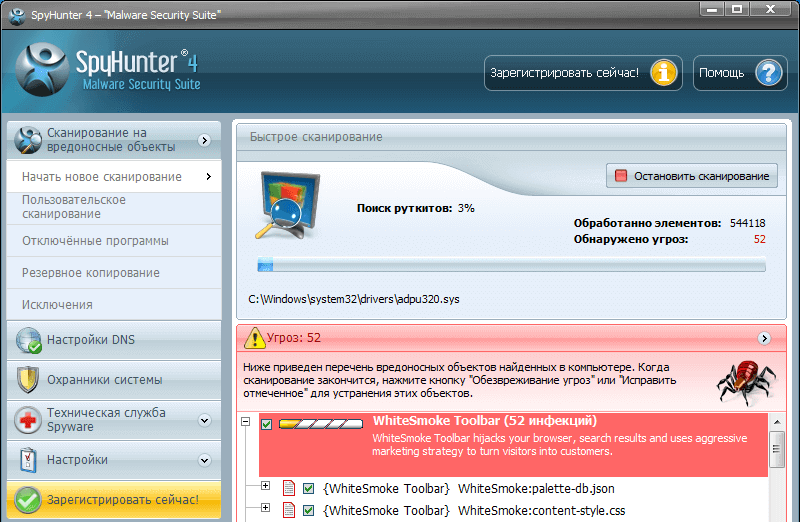Click the Охранники системы shield icon
The image size is (800, 522).
[x=28, y=380]
